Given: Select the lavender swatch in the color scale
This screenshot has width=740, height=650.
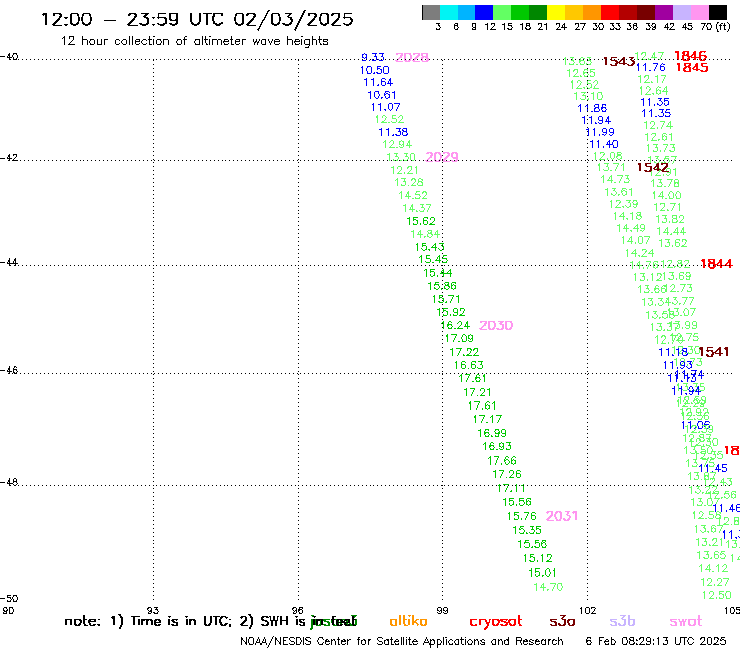Looking at the screenshot, I should (x=681, y=12).
